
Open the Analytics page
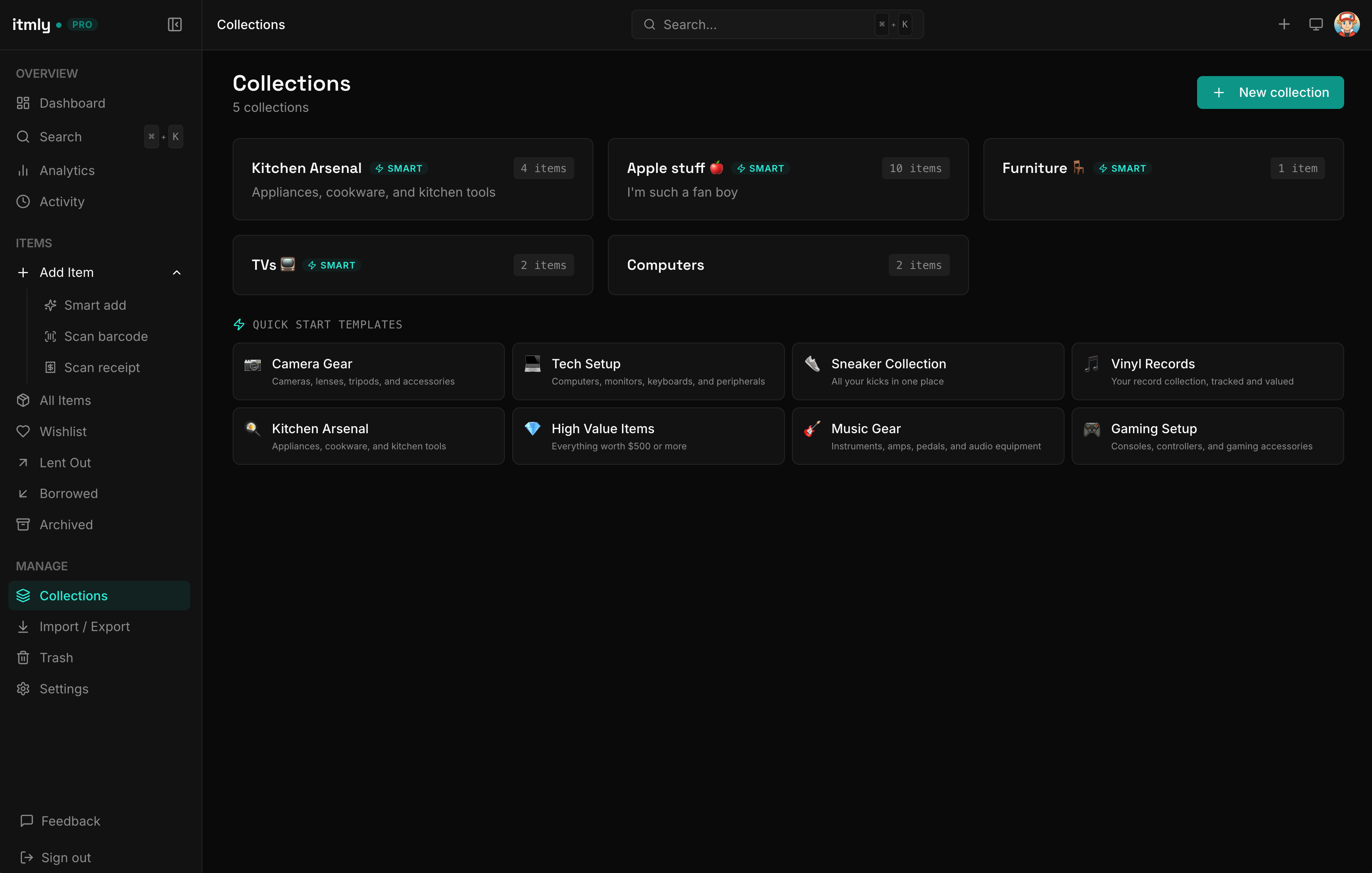tap(66, 170)
